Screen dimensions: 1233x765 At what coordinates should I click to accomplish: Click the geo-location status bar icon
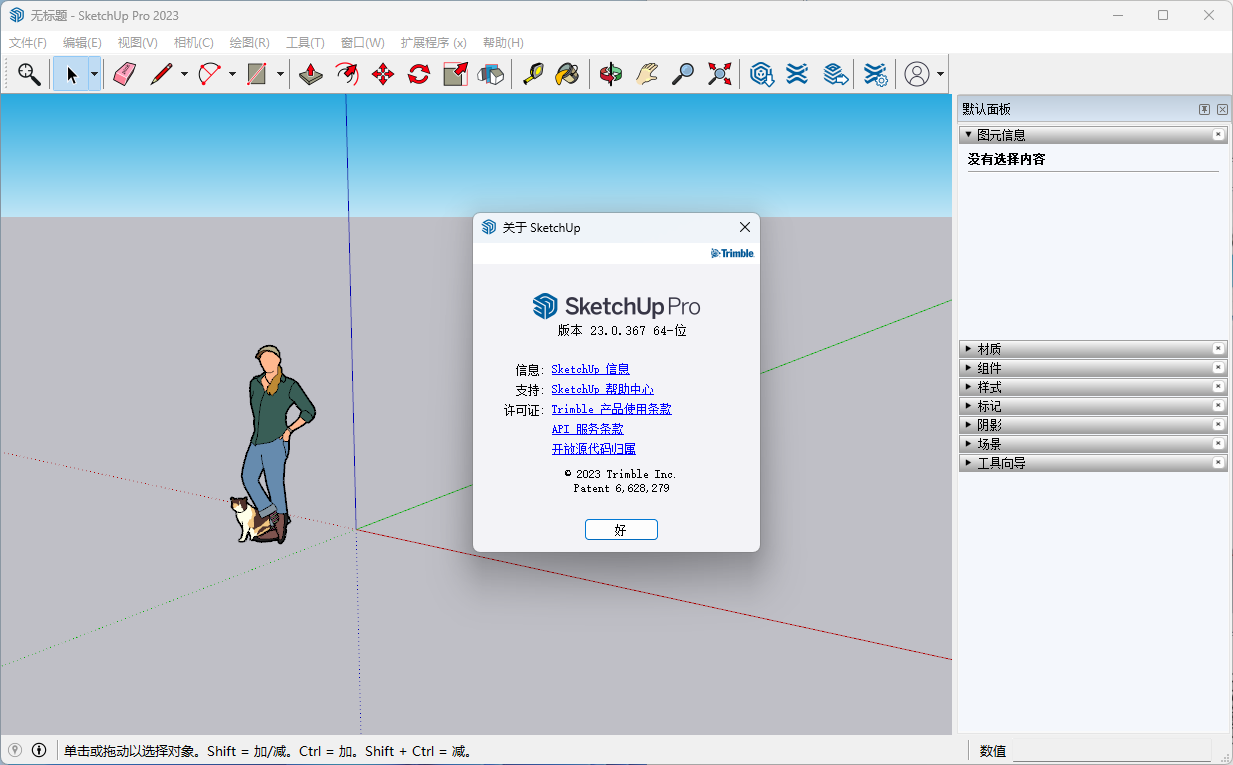tap(15, 750)
